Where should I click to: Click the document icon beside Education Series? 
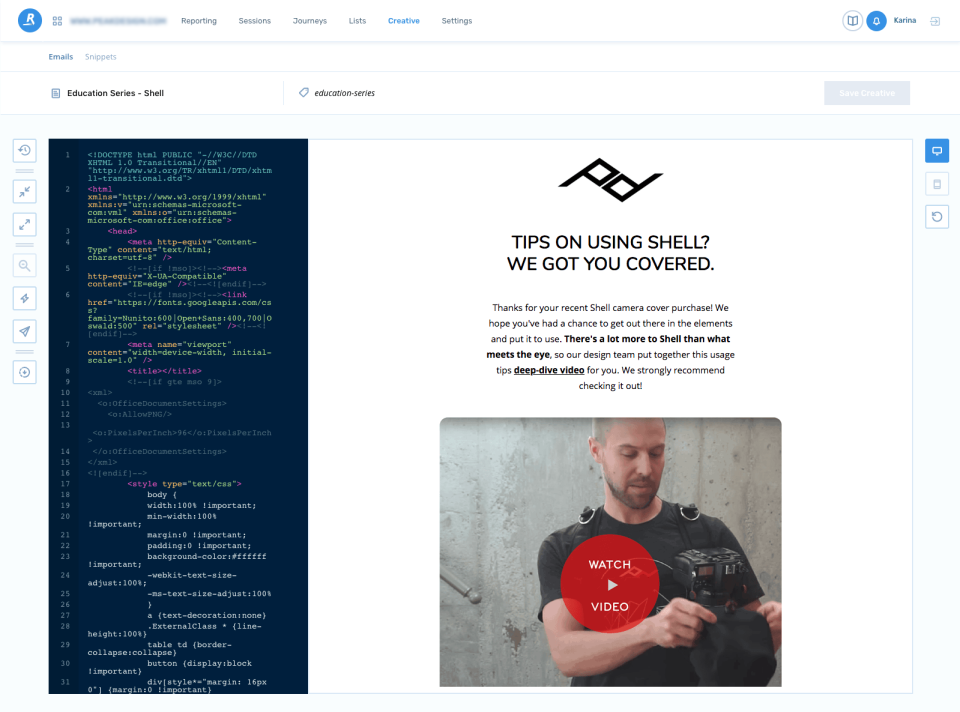[x=56, y=93]
